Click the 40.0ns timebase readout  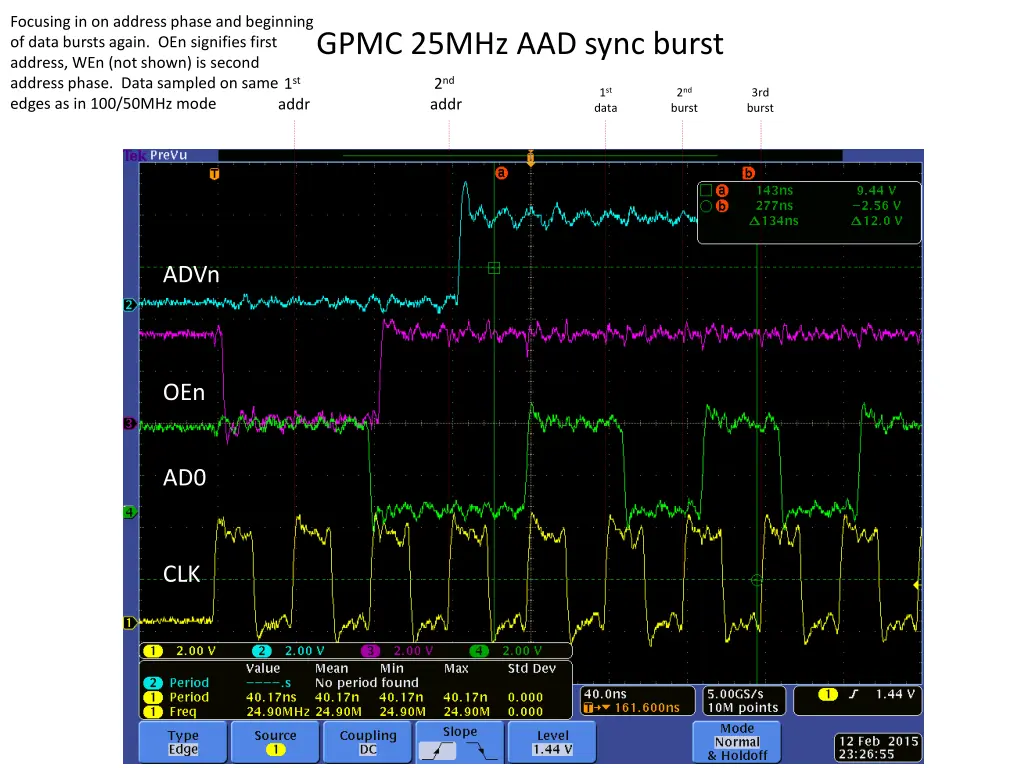click(605, 694)
